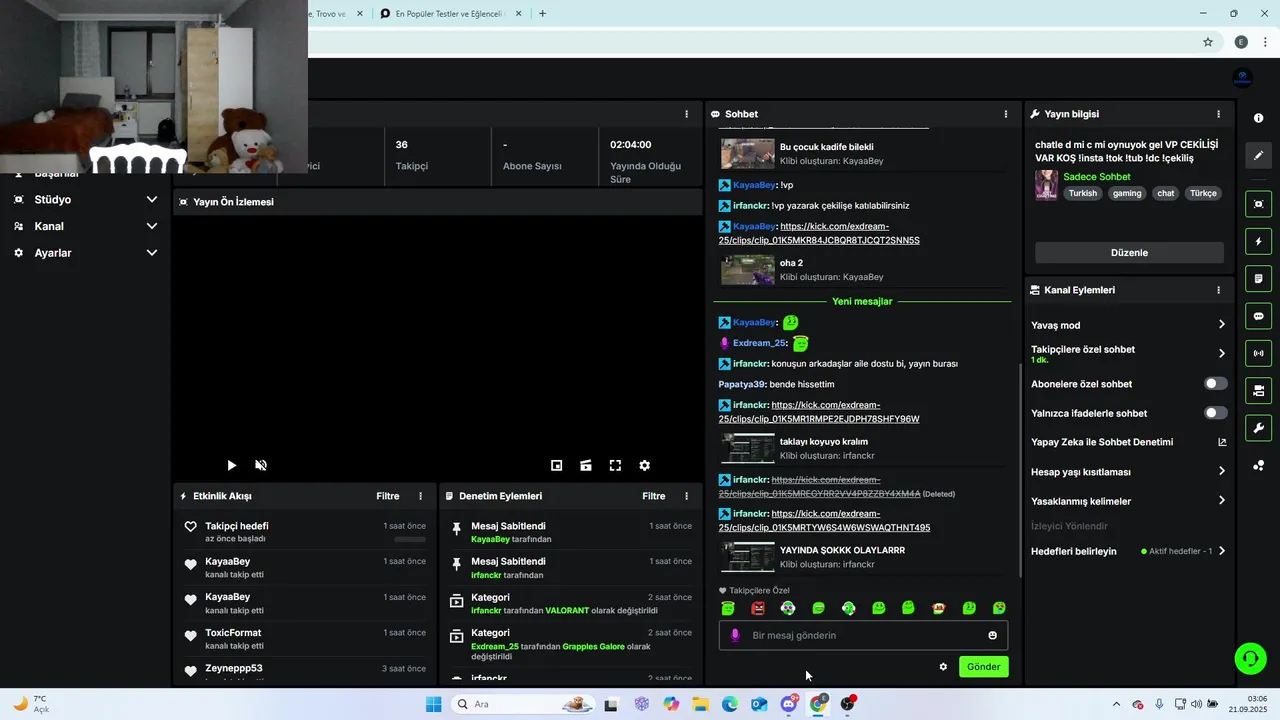The image size is (1280, 720).
Task: Toggle chat panel bubble icon in sidebar
Action: coord(1258,316)
